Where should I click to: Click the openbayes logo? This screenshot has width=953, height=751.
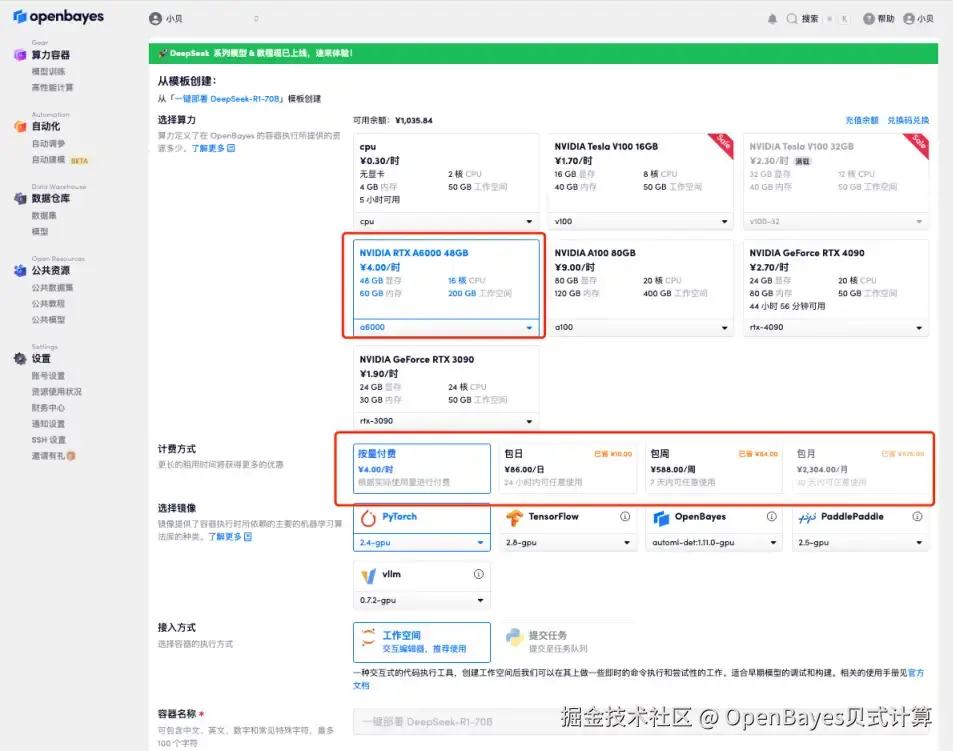[58, 16]
